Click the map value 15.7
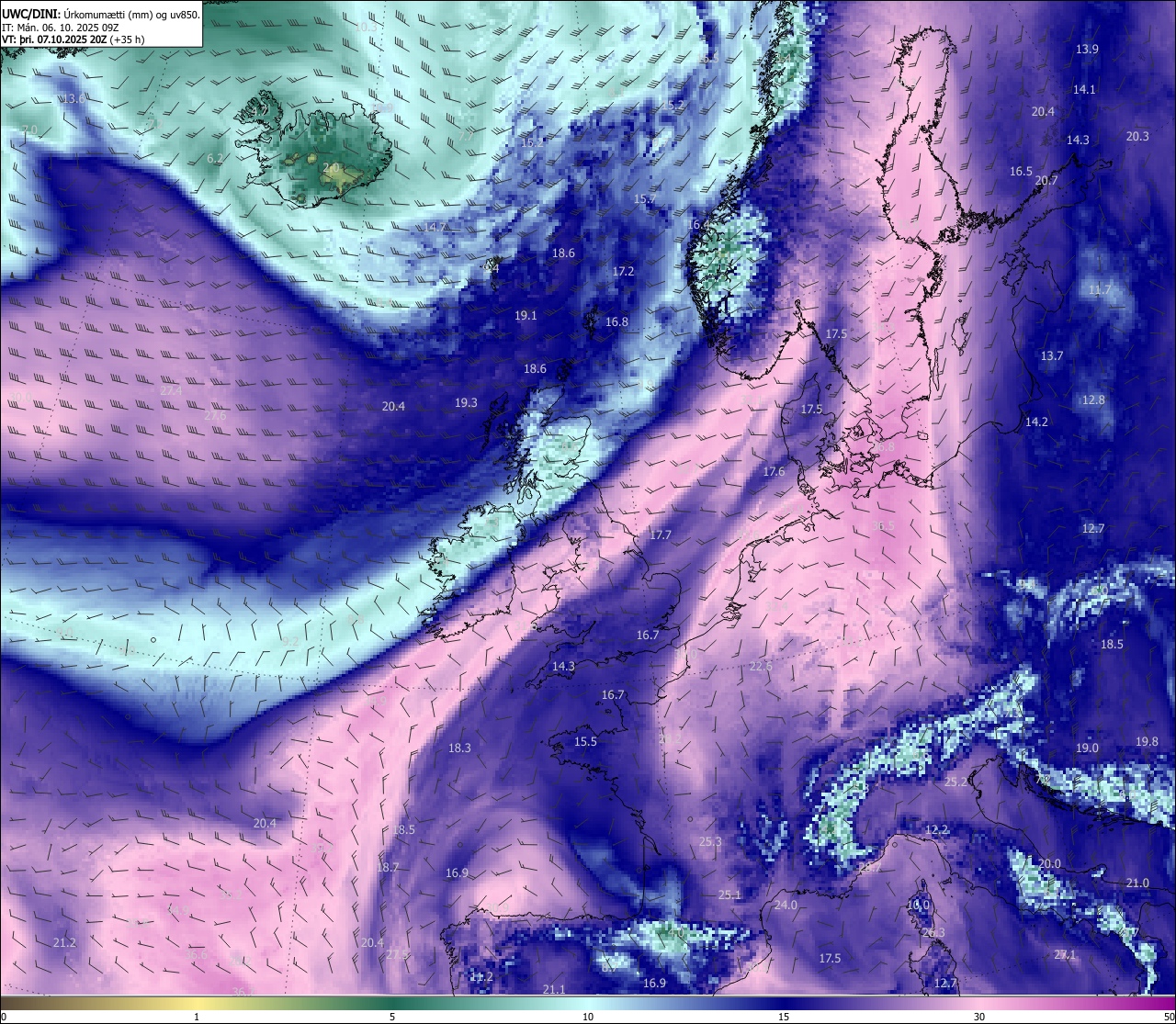This screenshot has height=1024, width=1176. point(645,198)
